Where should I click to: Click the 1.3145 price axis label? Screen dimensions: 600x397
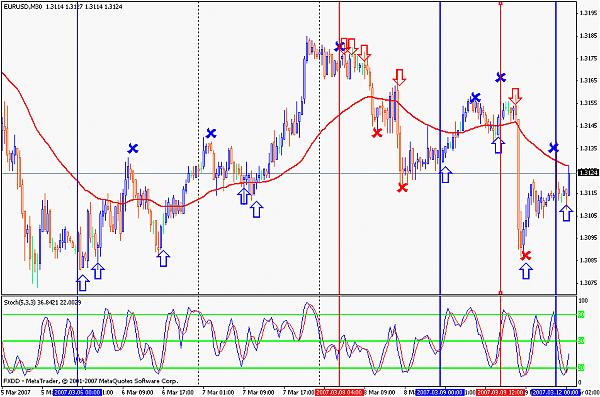[x=589, y=125]
